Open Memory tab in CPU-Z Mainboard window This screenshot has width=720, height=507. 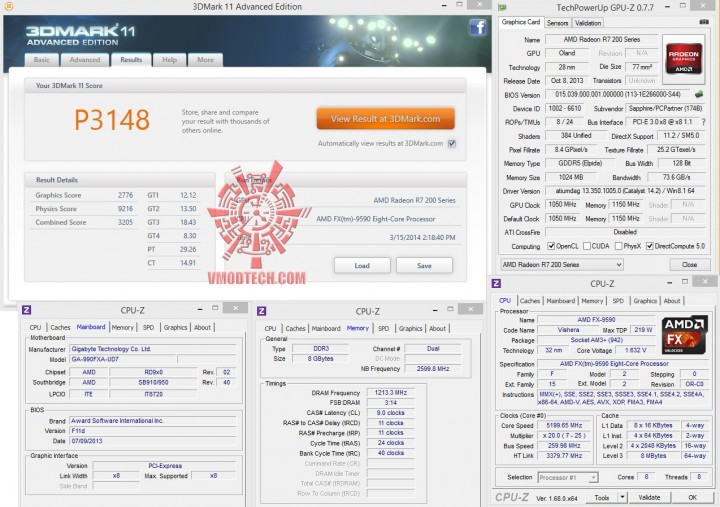click(122, 327)
